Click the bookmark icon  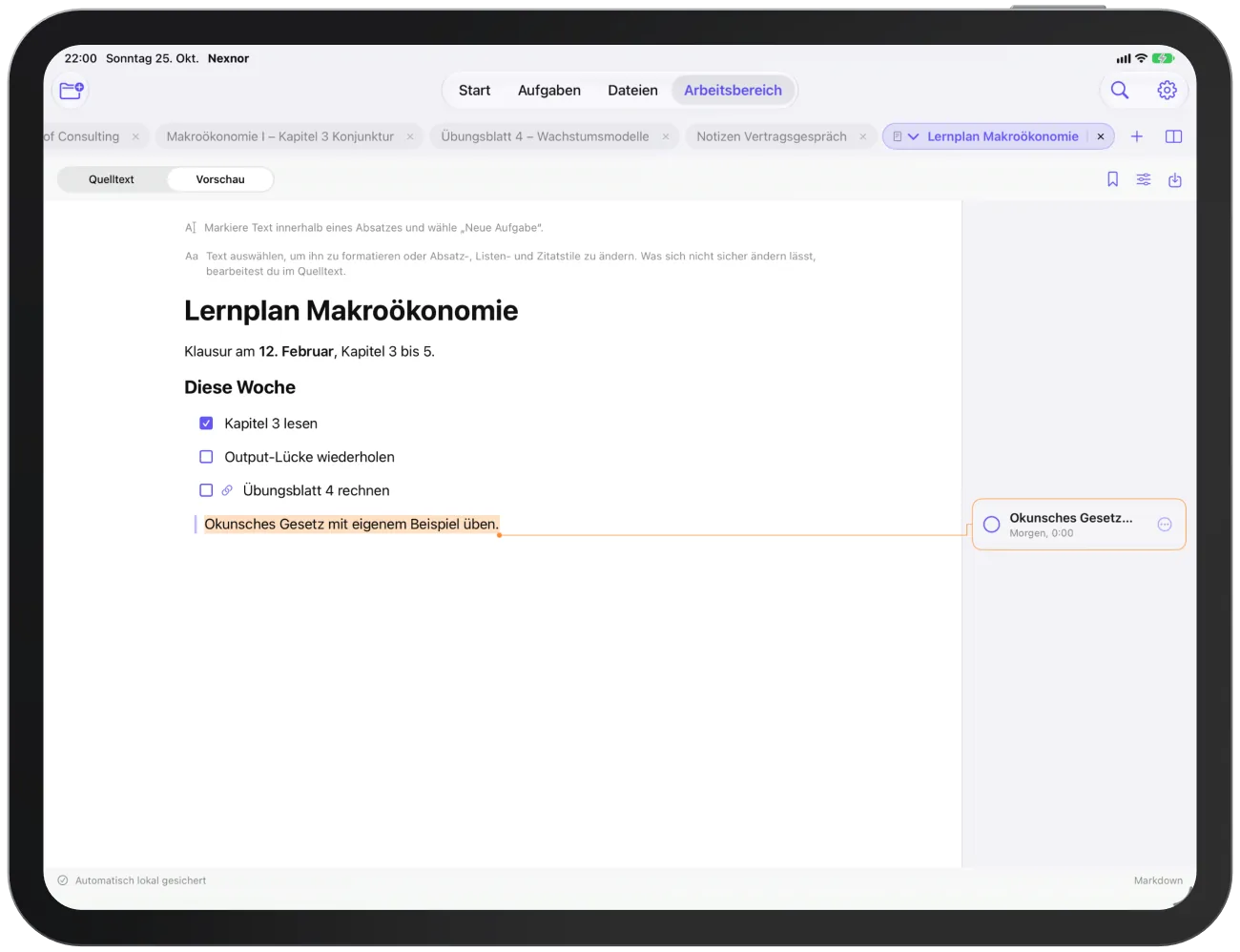click(1112, 179)
